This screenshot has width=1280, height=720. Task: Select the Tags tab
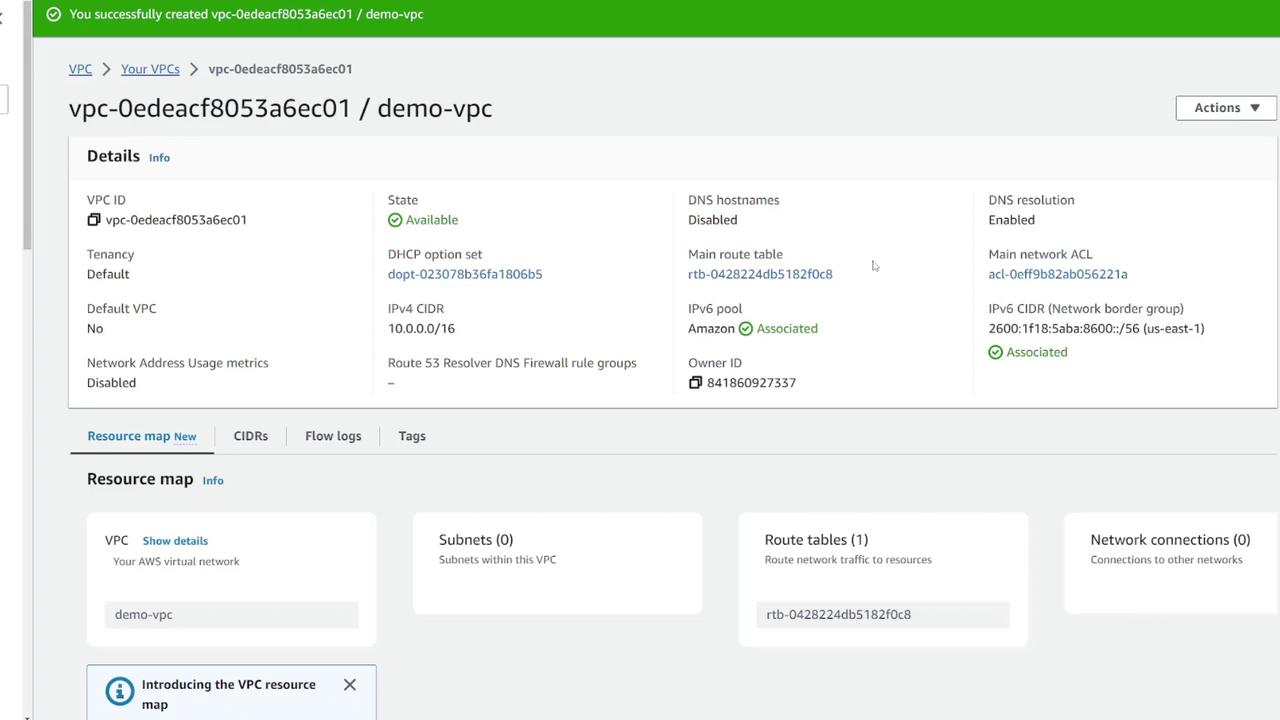(x=412, y=436)
